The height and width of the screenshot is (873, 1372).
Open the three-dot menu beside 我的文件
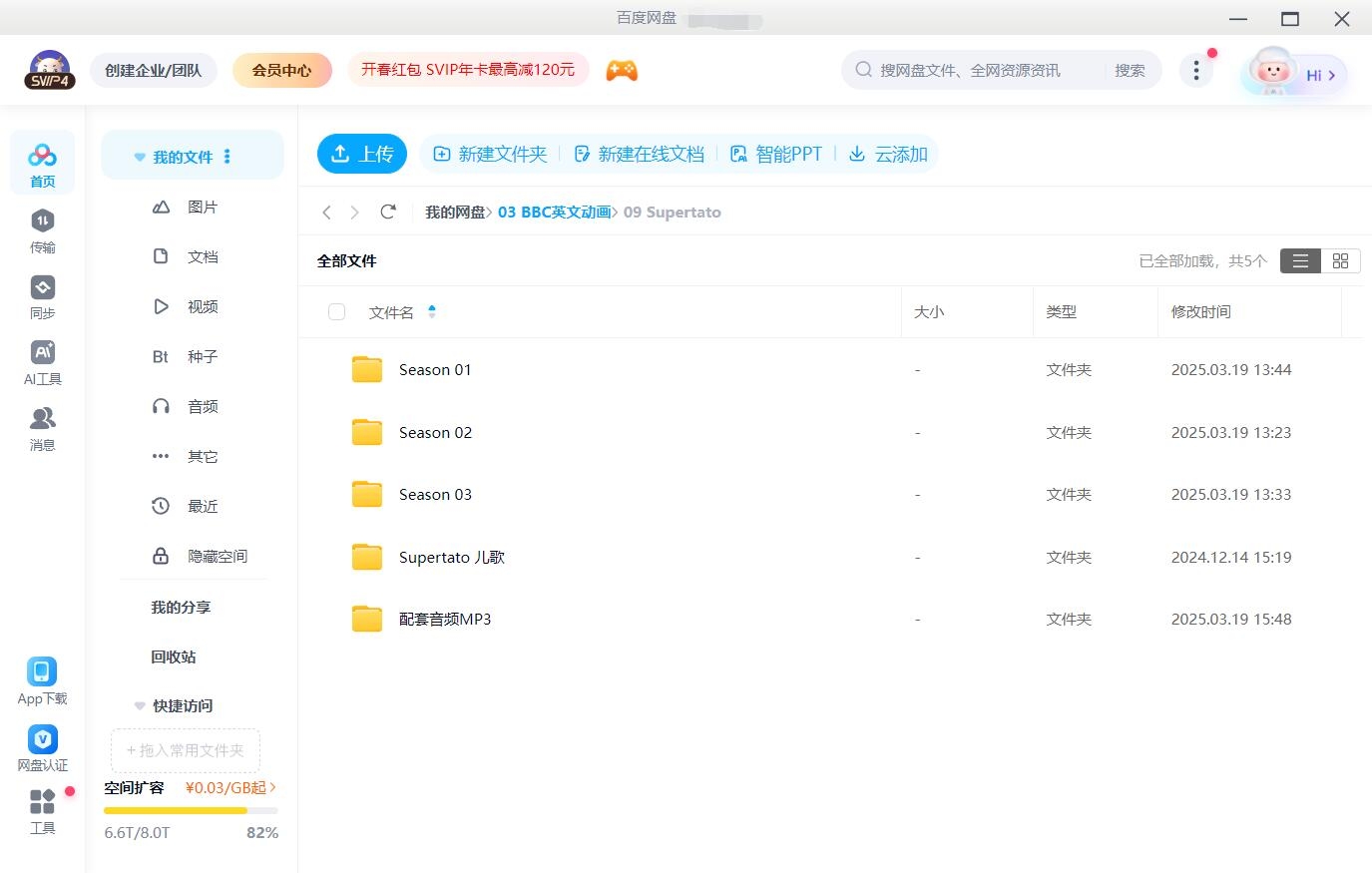pyautogui.click(x=228, y=157)
